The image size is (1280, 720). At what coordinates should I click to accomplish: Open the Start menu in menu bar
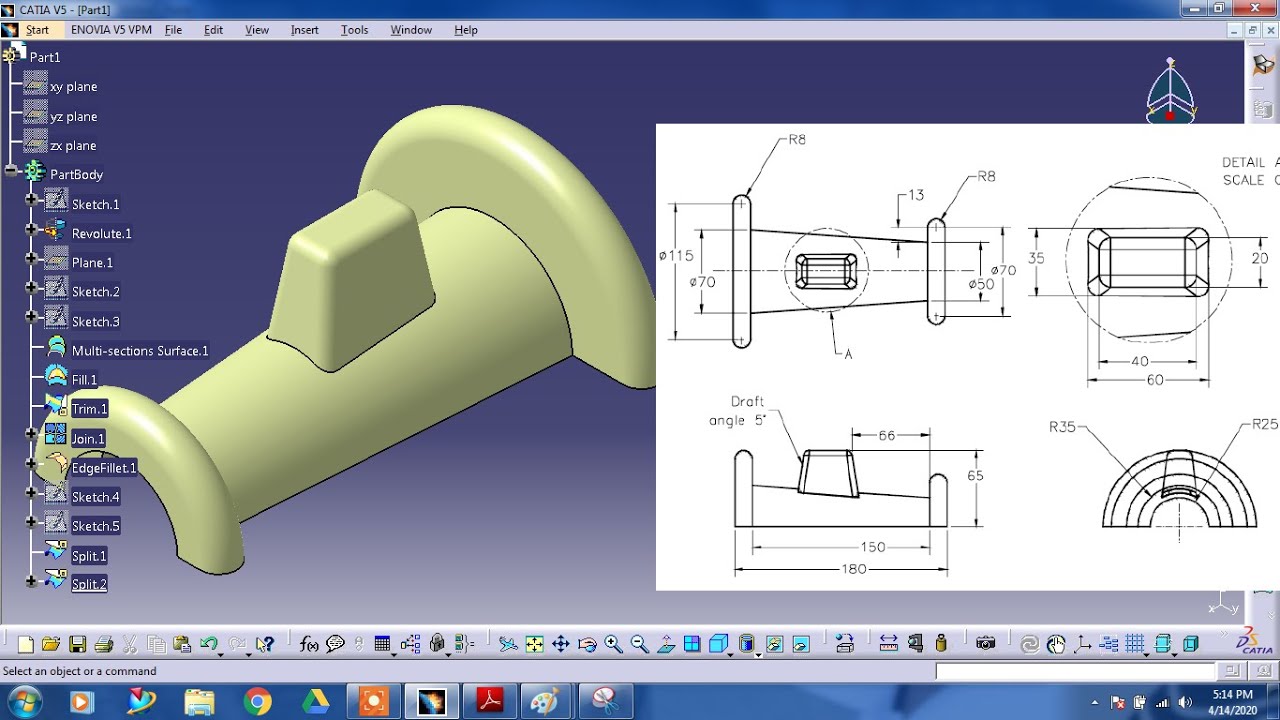(37, 30)
